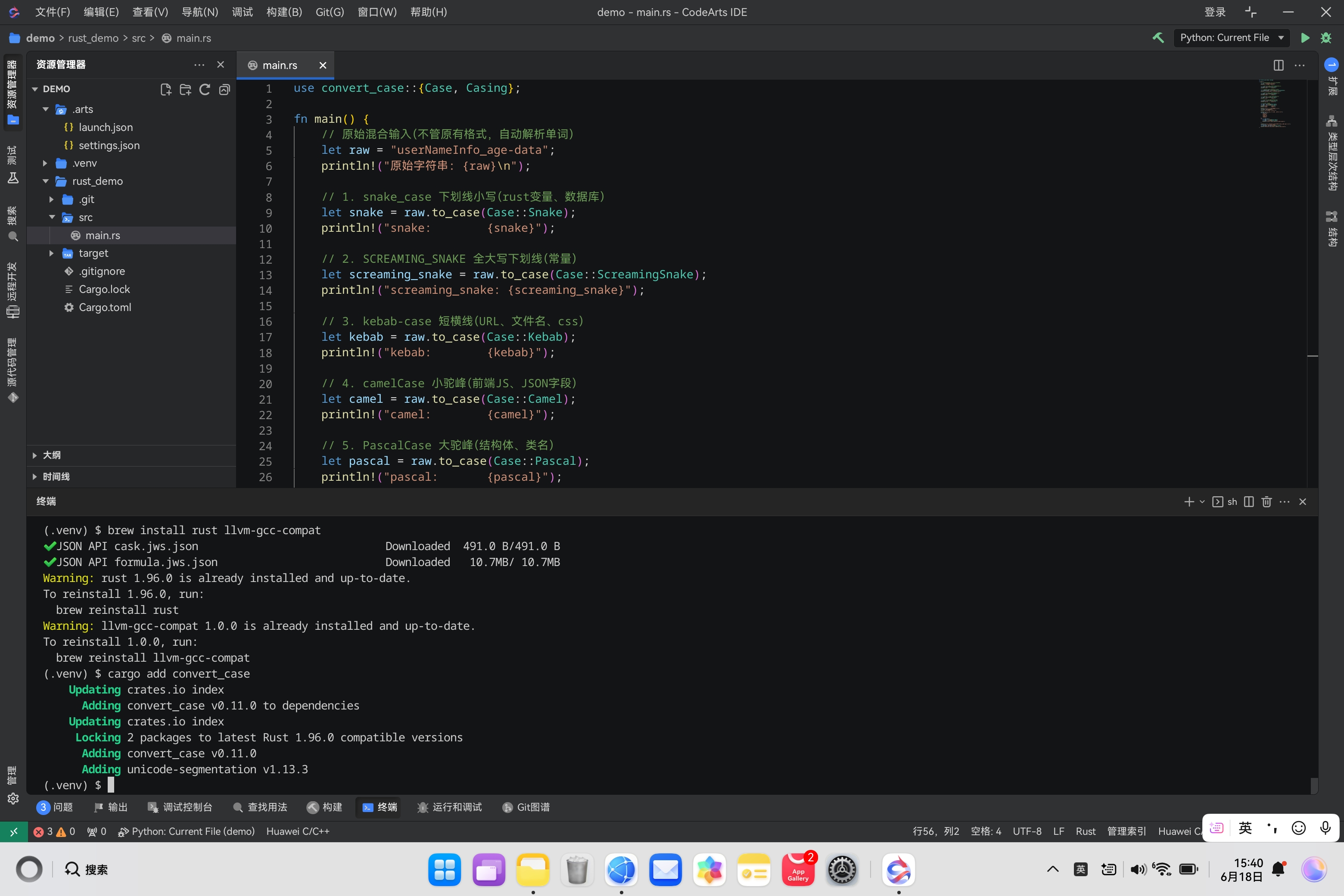Switch to the 问题 problems tab
This screenshot has width=1344, height=896.
[x=56, y=807]
